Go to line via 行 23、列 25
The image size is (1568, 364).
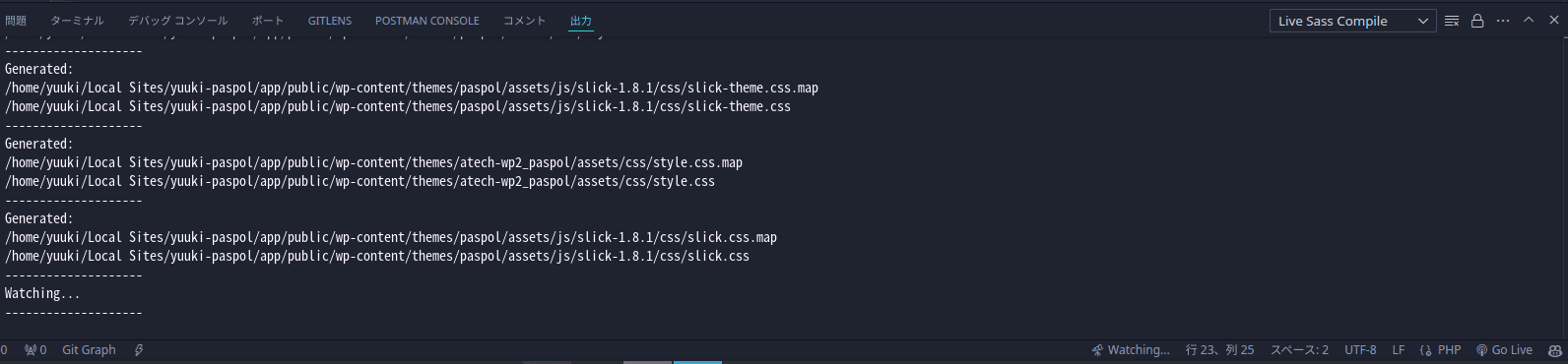coord(1219,350)
